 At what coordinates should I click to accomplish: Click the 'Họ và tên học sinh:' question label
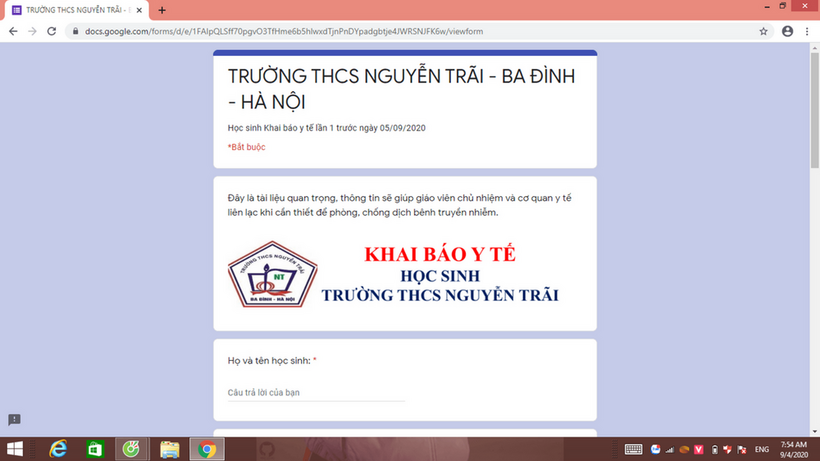[x=269, y=361]
